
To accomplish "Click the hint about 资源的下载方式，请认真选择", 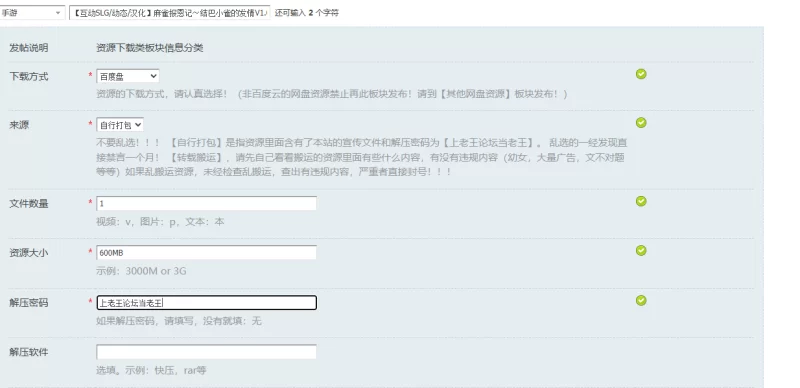I will [x=332, y=94].
